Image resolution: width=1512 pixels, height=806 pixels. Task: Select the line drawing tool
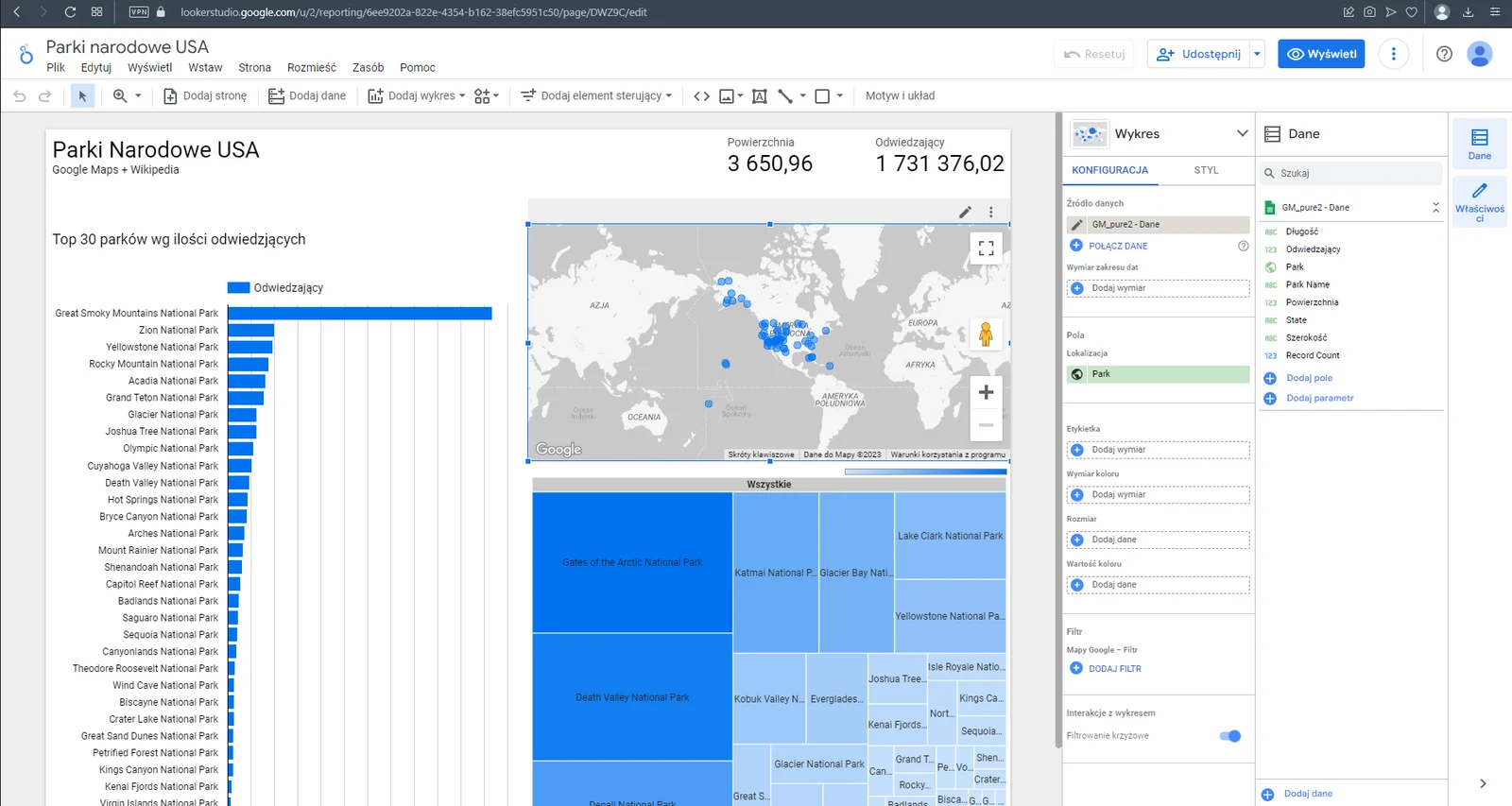coord(785,95)
